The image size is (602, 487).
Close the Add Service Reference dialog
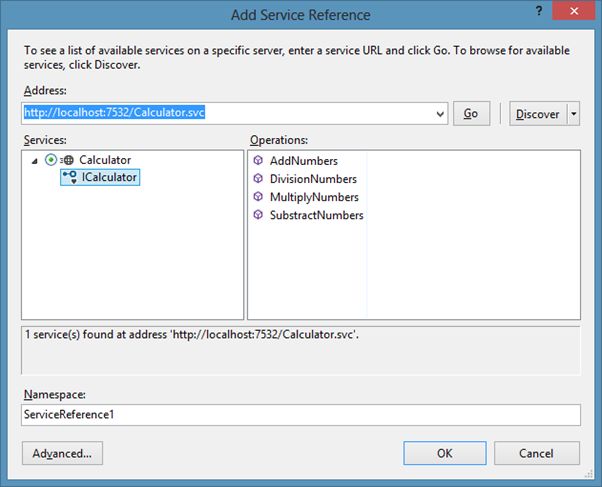pos(572,14)
